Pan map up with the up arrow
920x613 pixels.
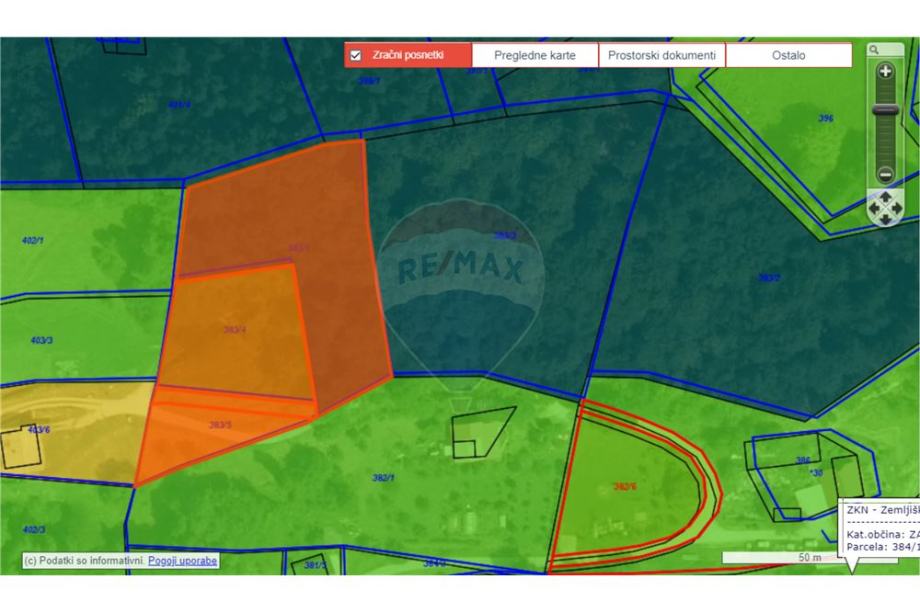(885, 197)
